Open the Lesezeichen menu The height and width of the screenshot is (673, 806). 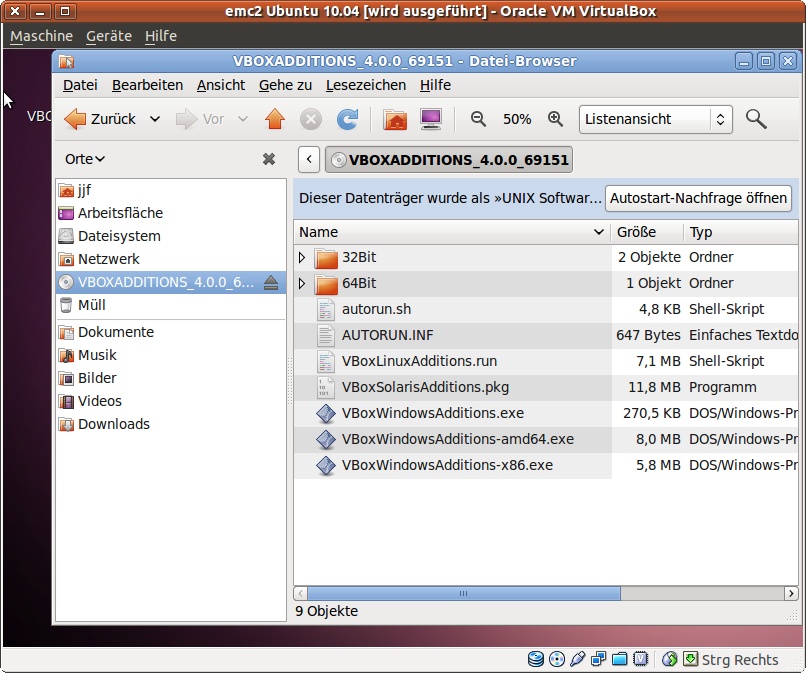pyautogui.click(x=365, y=85)
